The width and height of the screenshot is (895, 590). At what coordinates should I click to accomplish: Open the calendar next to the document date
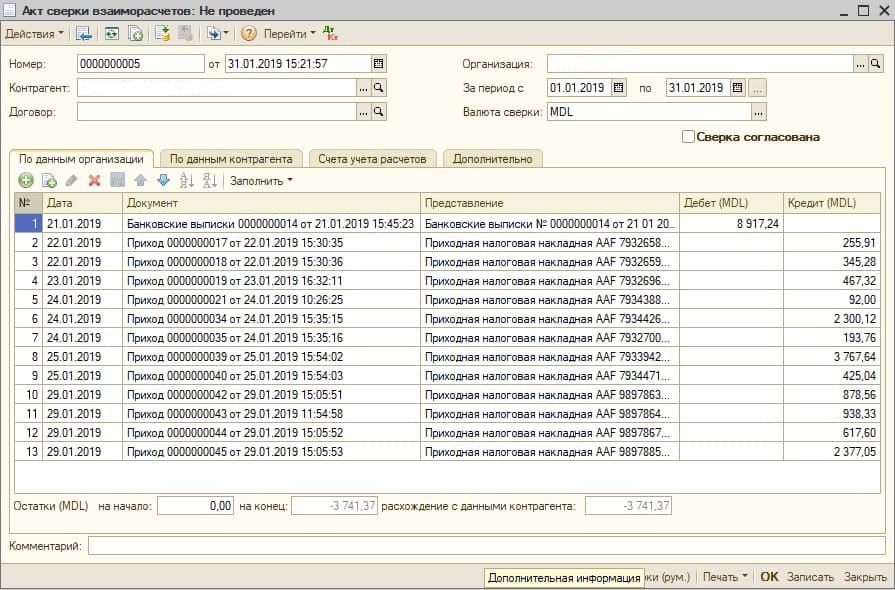click(x=378, y=63)
